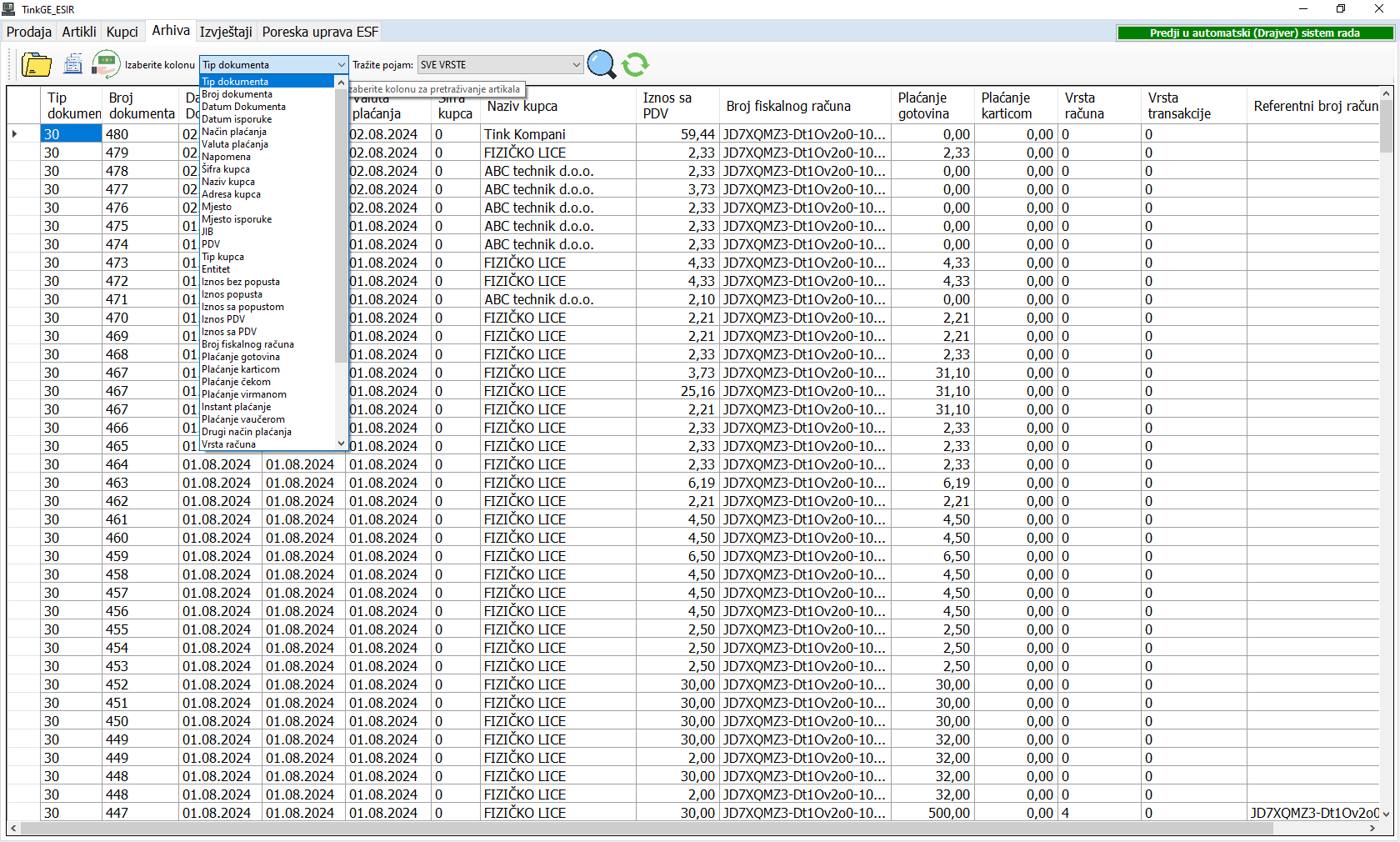Screen dimensions: 1400x842
Task: Click 'Predji u automatski (Drajver) sistem rada' button
Action: click(1254, 33)
